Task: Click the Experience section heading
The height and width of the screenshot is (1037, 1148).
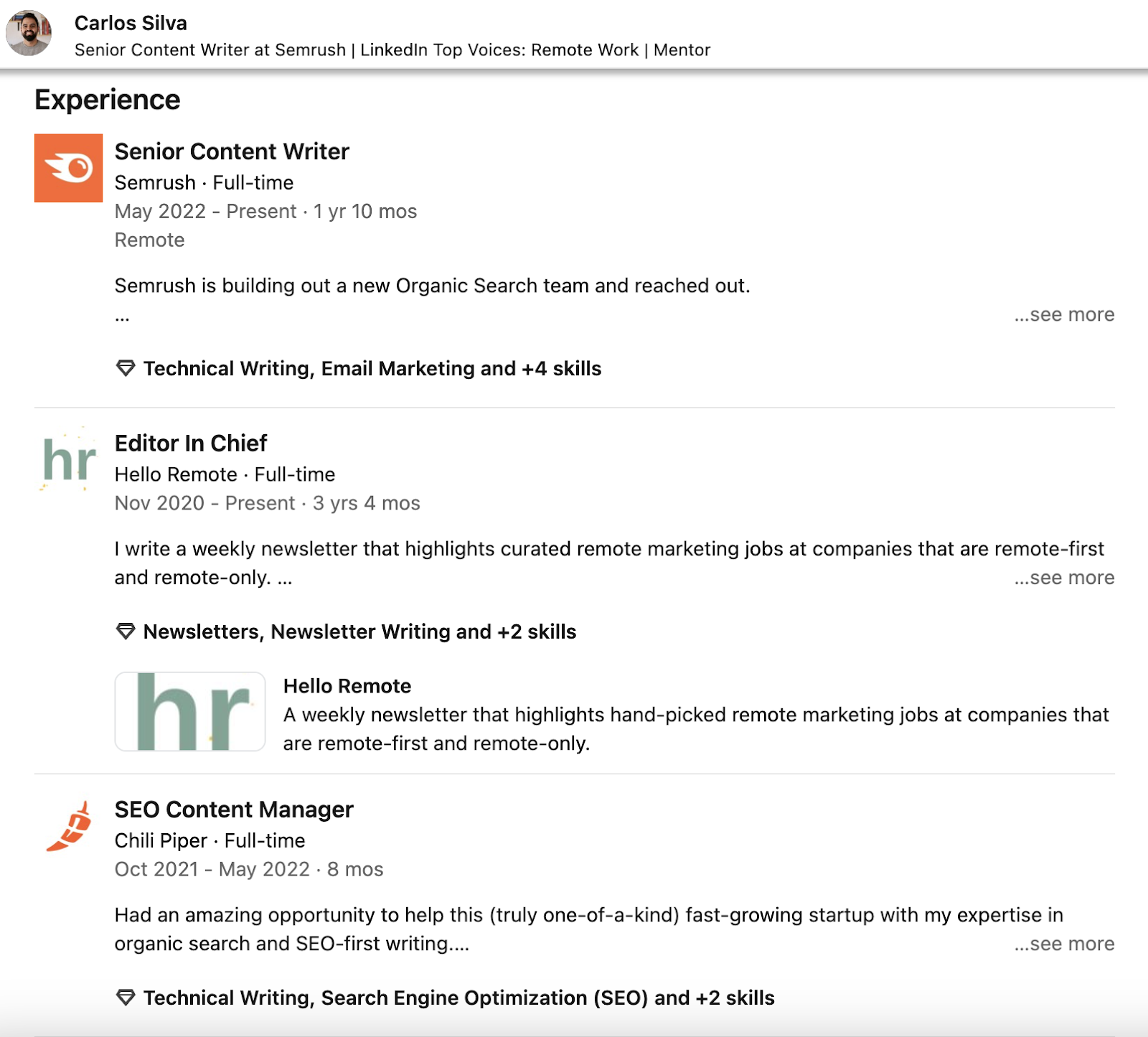Action: pyautogui.click(x=106, y=99)
